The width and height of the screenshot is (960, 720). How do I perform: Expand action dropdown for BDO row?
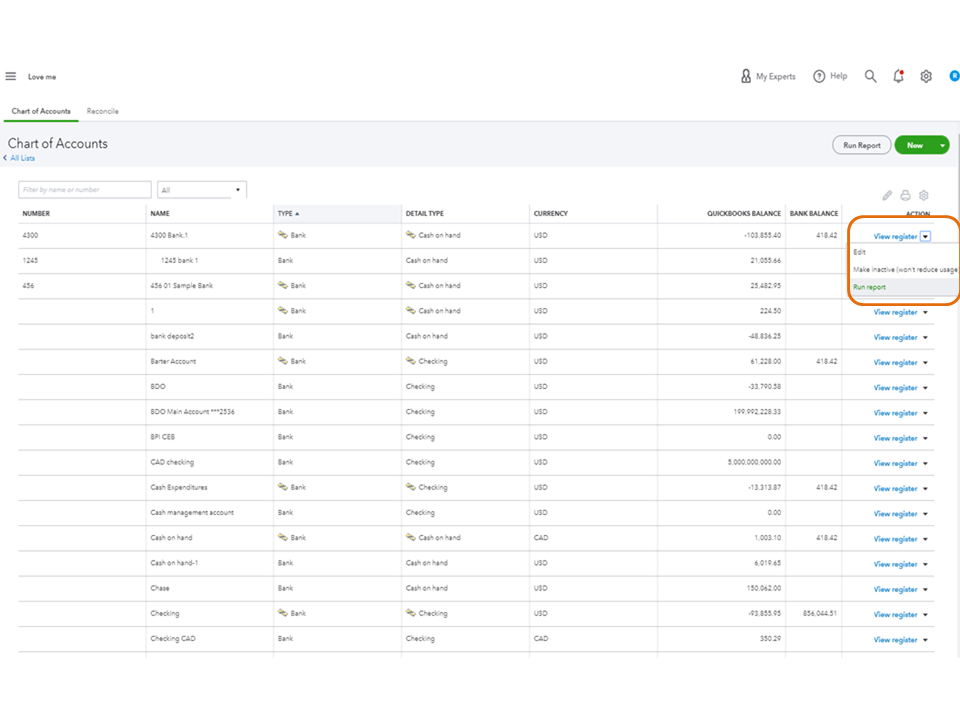click(x=926, y=388)
